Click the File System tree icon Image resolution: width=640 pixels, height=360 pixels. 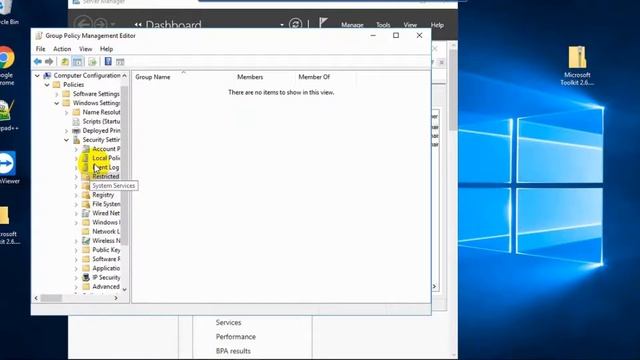[x=86, y=204]
